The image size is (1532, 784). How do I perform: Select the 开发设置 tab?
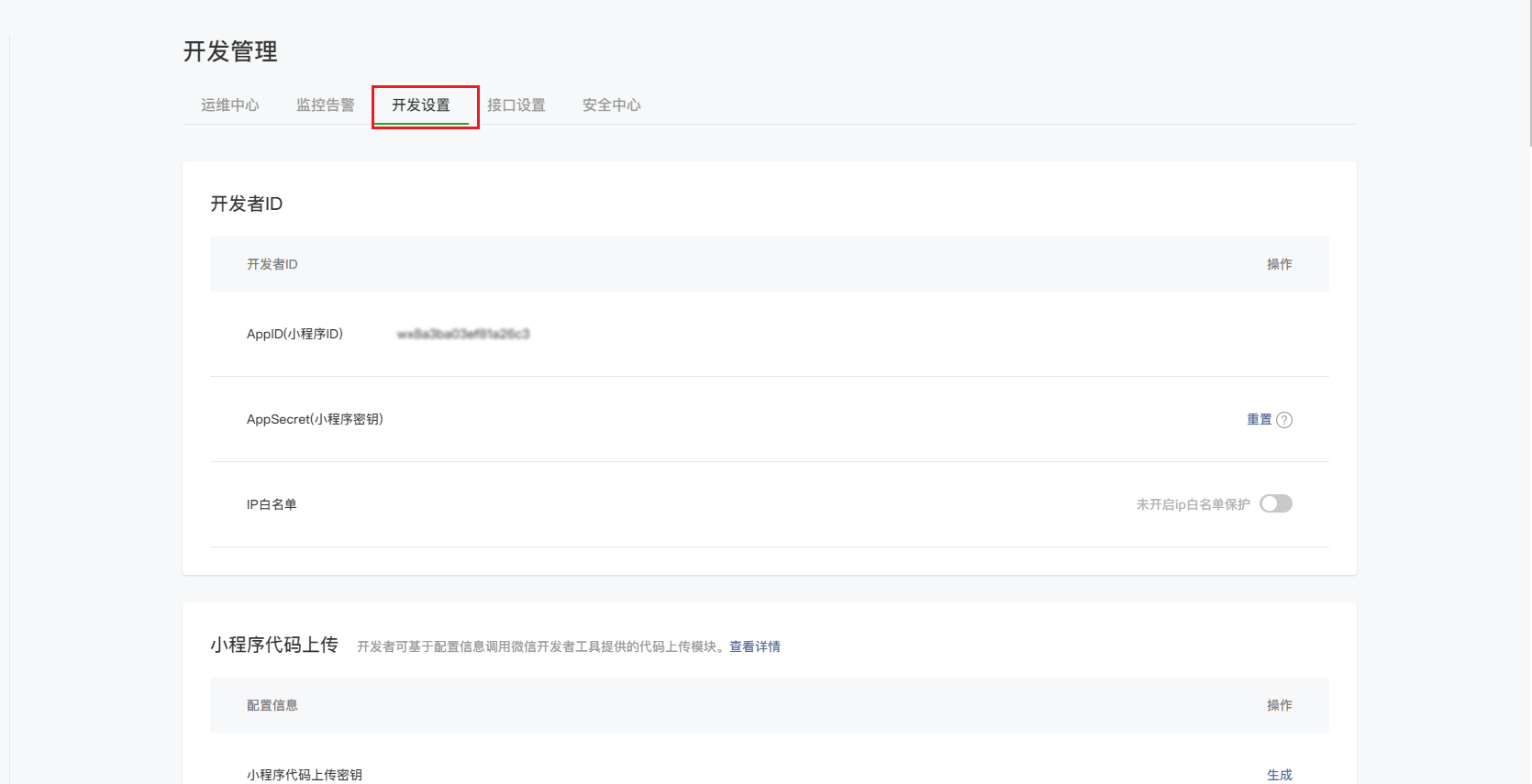point(421,105)
